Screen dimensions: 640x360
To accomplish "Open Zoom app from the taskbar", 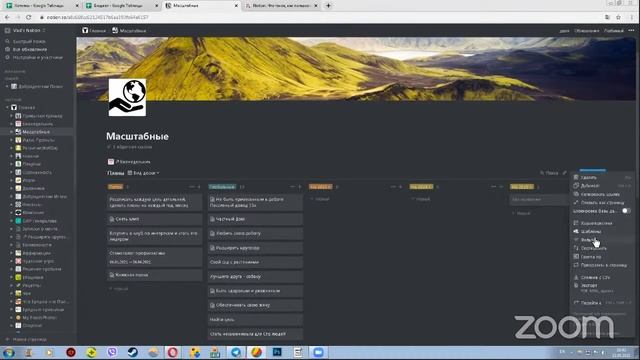I will 318,352.
